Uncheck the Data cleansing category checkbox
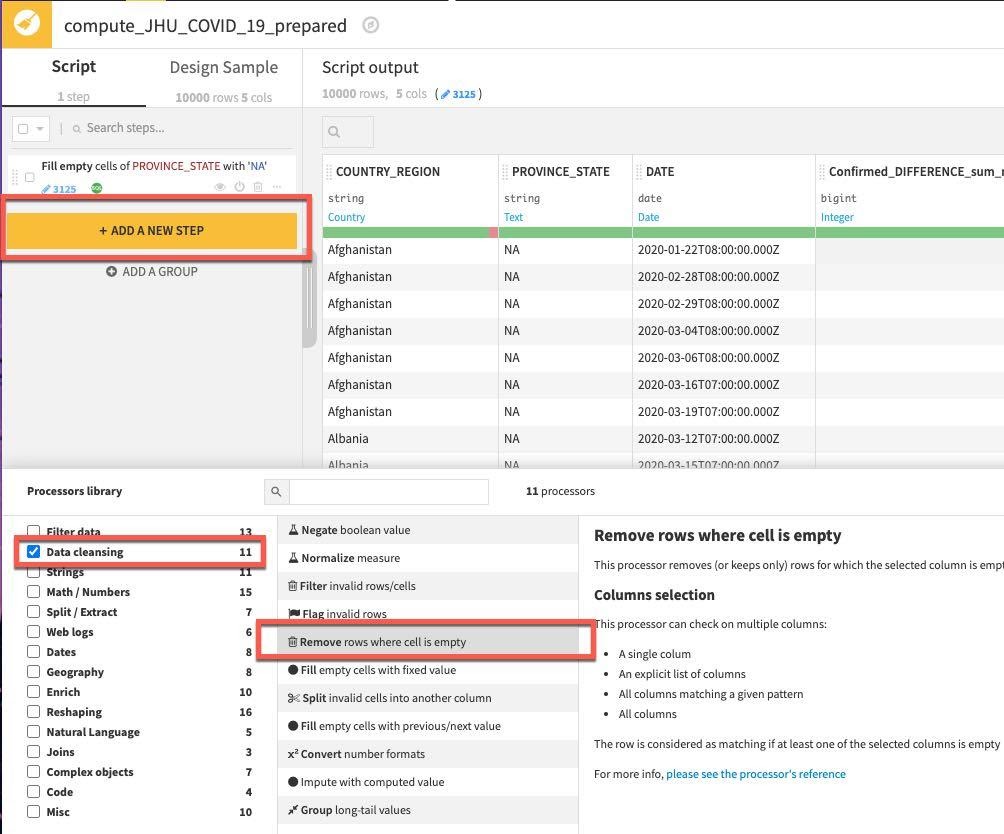The width and height of the screenshot is (1004, 834). [x=34, y=552]
